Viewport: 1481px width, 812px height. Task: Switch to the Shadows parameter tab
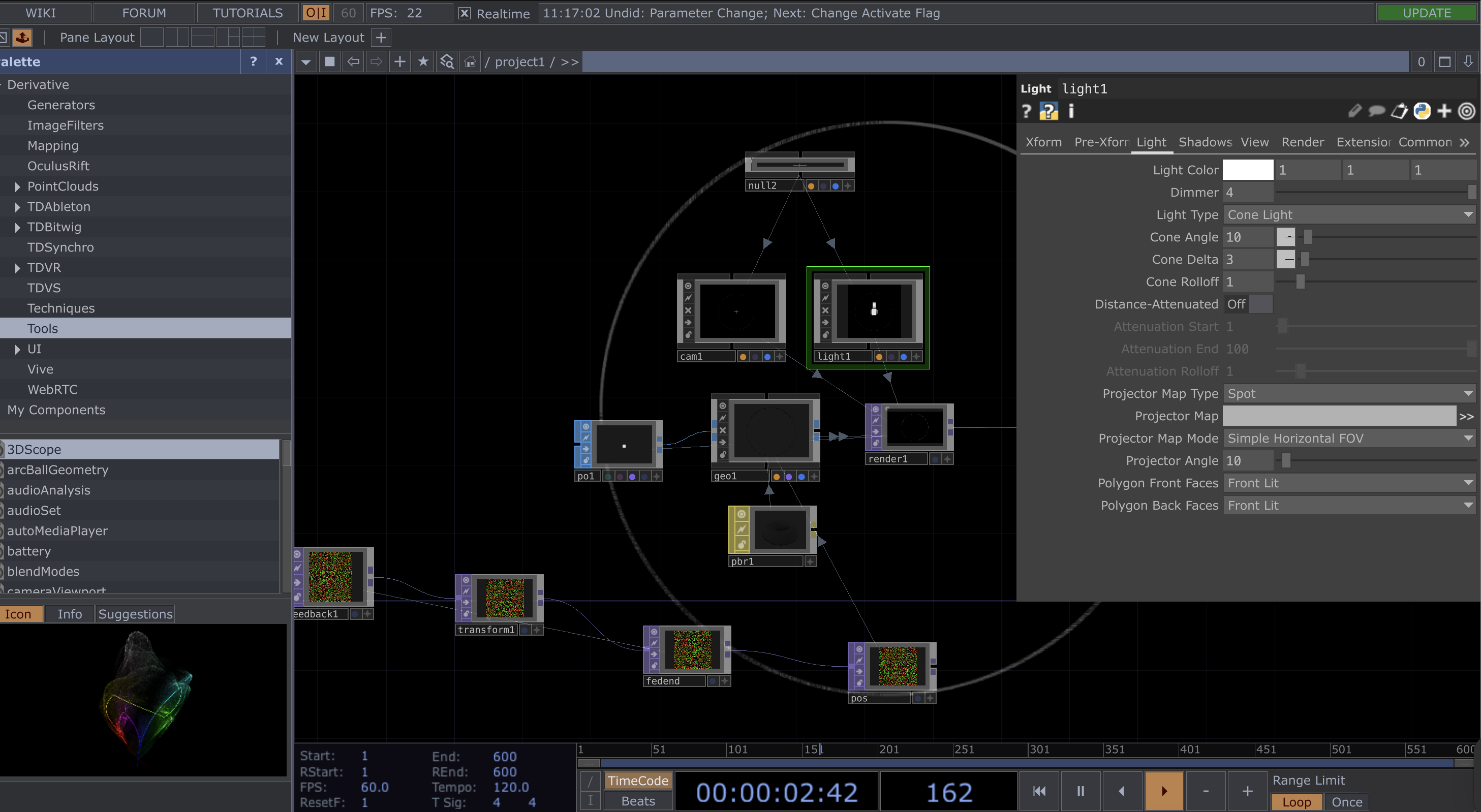[x=1205, y=142]
